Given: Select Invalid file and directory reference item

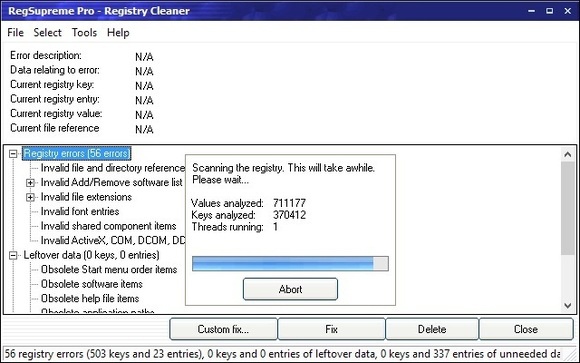Looking at the screenshot, I should pyautogui.click(x=112, y=168).
